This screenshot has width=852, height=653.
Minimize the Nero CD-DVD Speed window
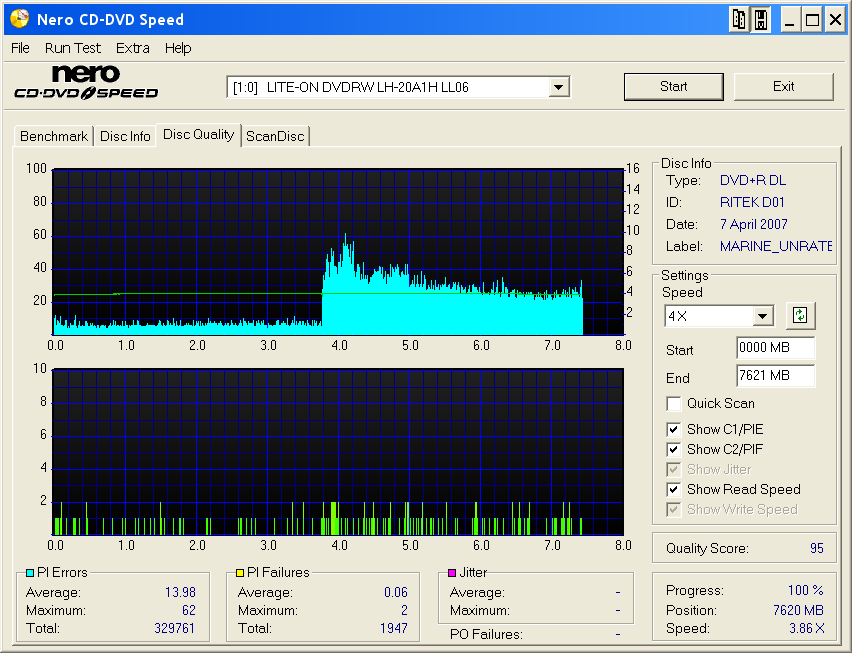[x=790, y=20]
